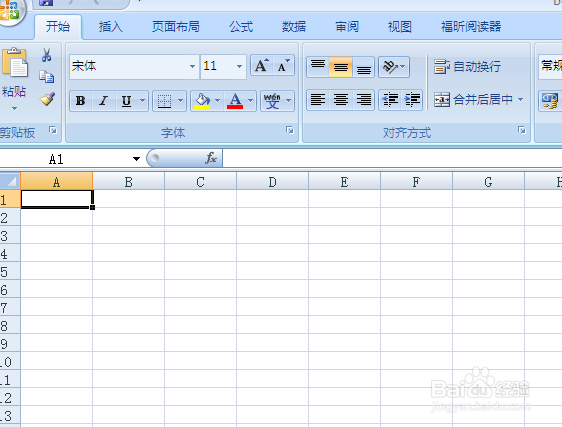Click the borders icon
Image resolution: width=562 pixels, height=427 pixels.
coord(165,101)
